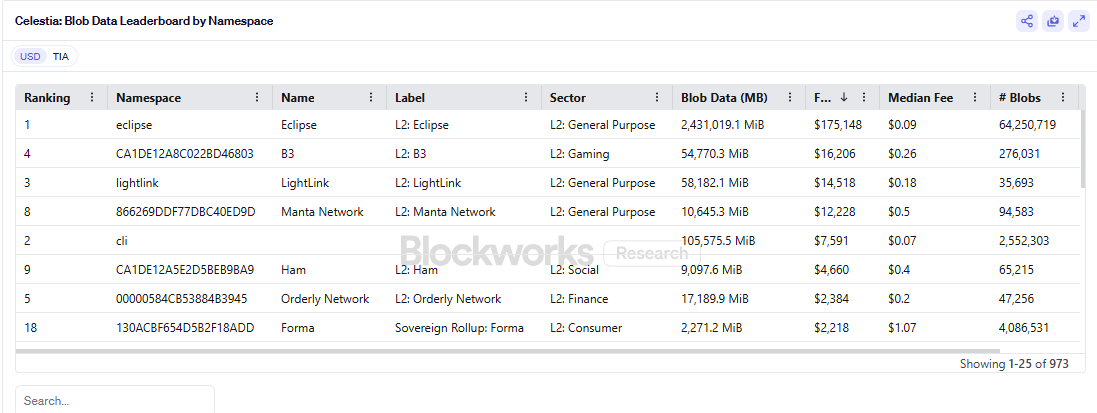Click the B3 name cell
The width and height of the screenshot is (1097, 413).
288,154
